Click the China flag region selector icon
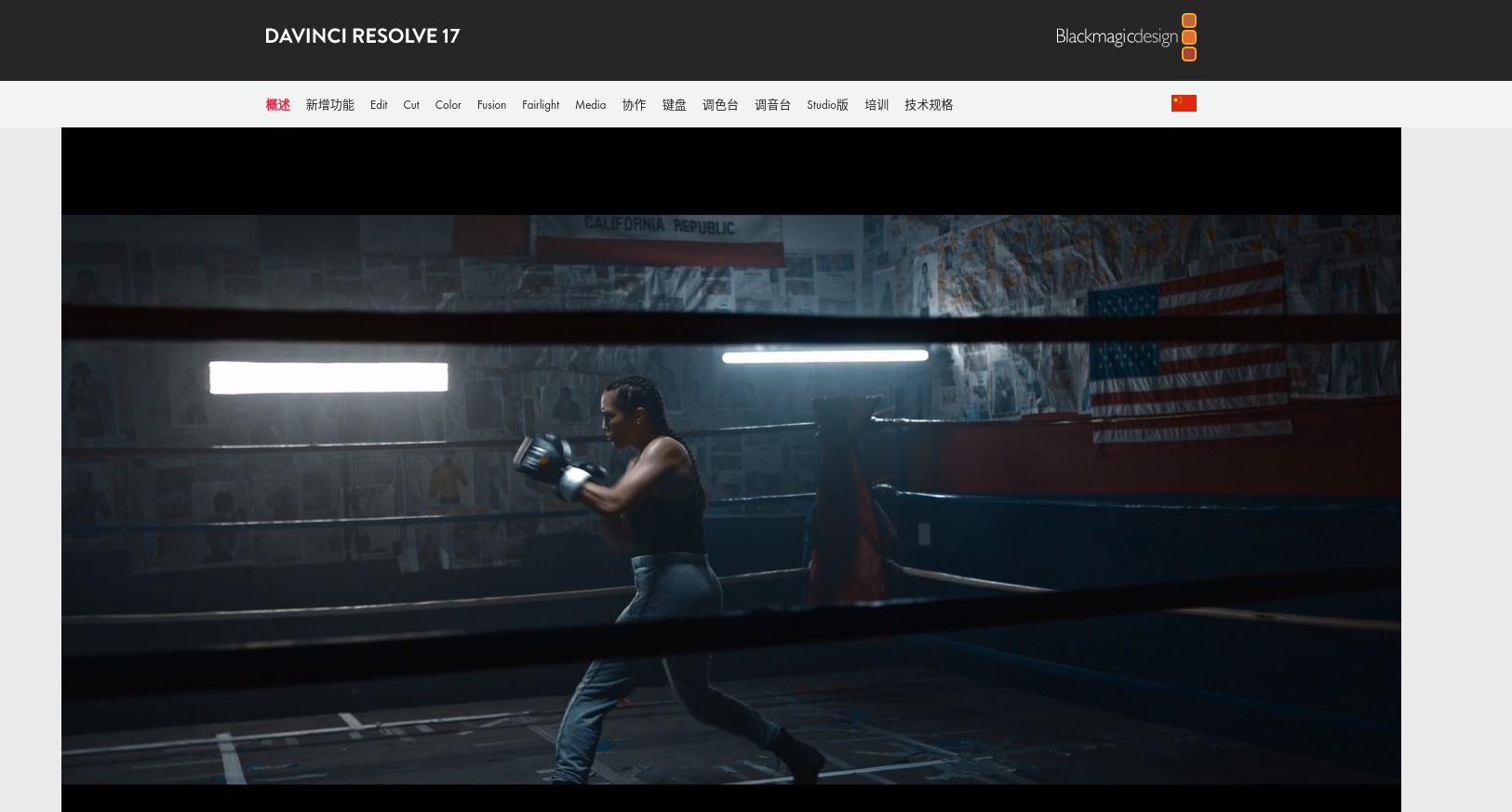 [1184, 103]
